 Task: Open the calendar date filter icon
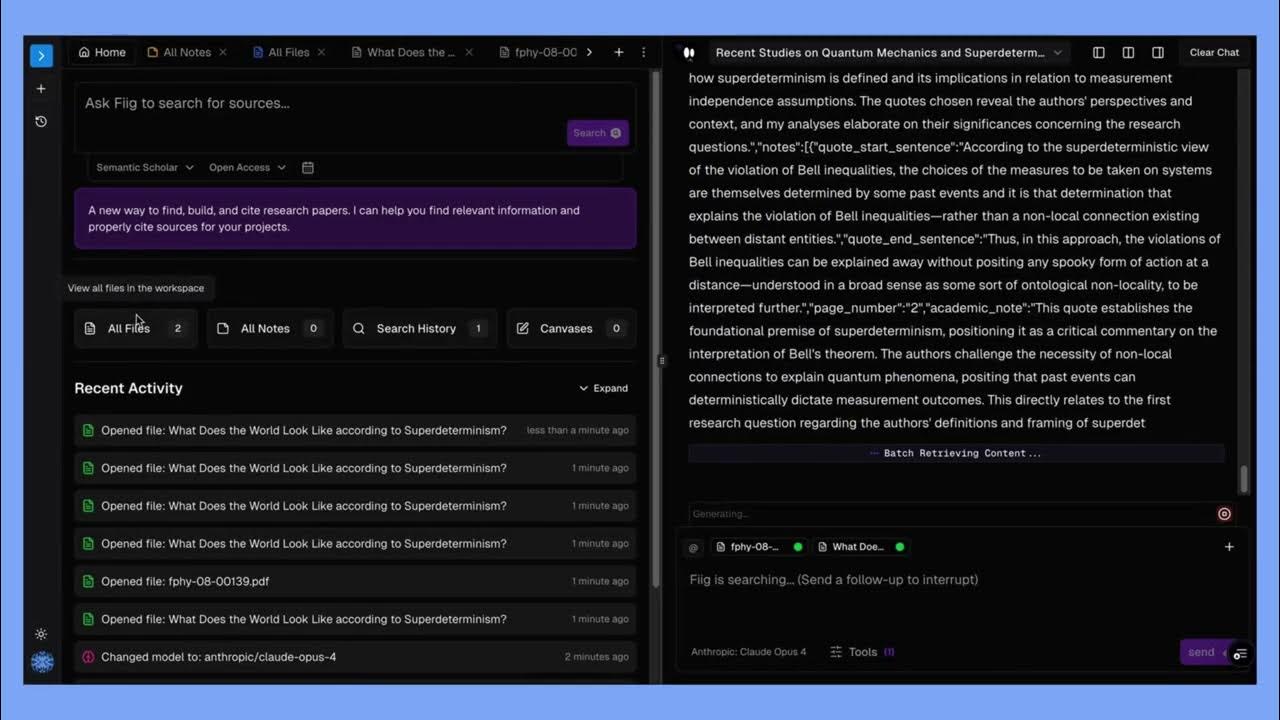coord(308,167)
